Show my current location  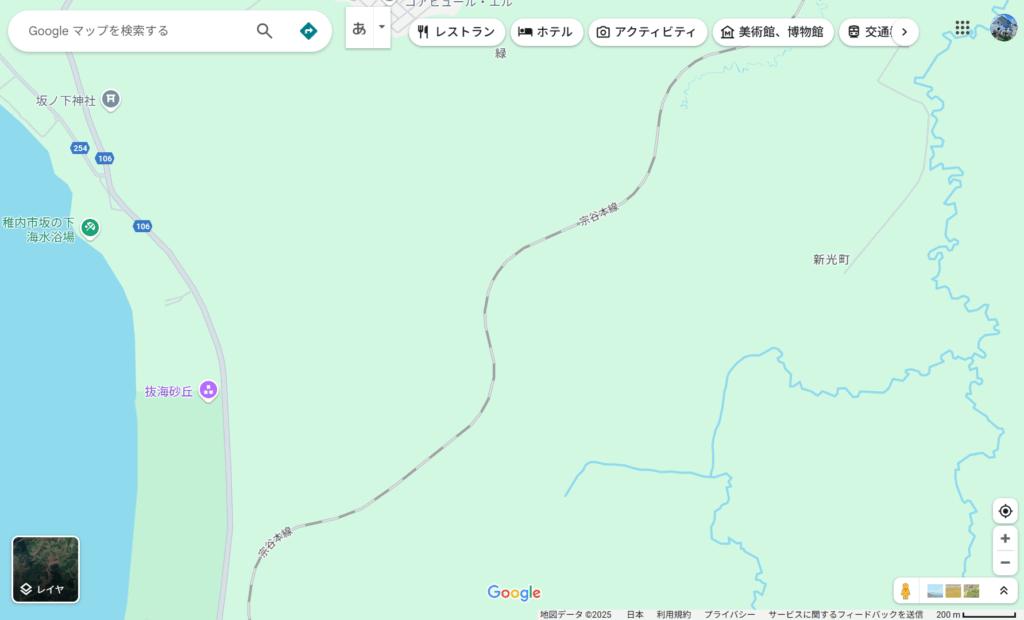1005,511
